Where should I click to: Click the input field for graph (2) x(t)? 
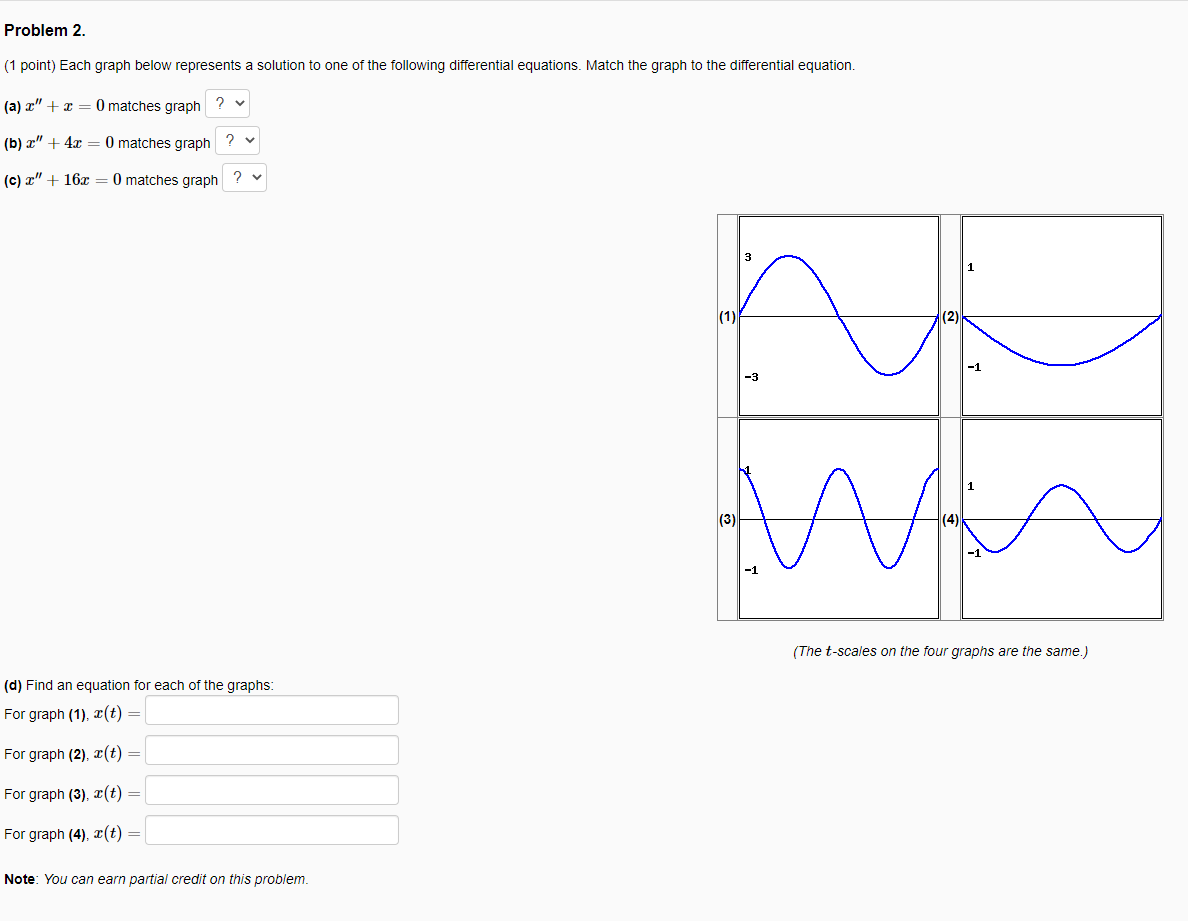click(271, 750)
